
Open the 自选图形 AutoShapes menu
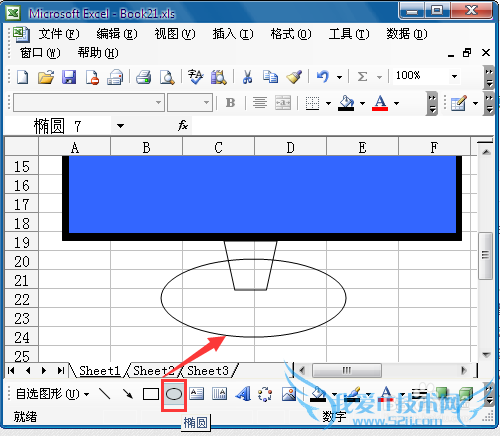[52, 394]
